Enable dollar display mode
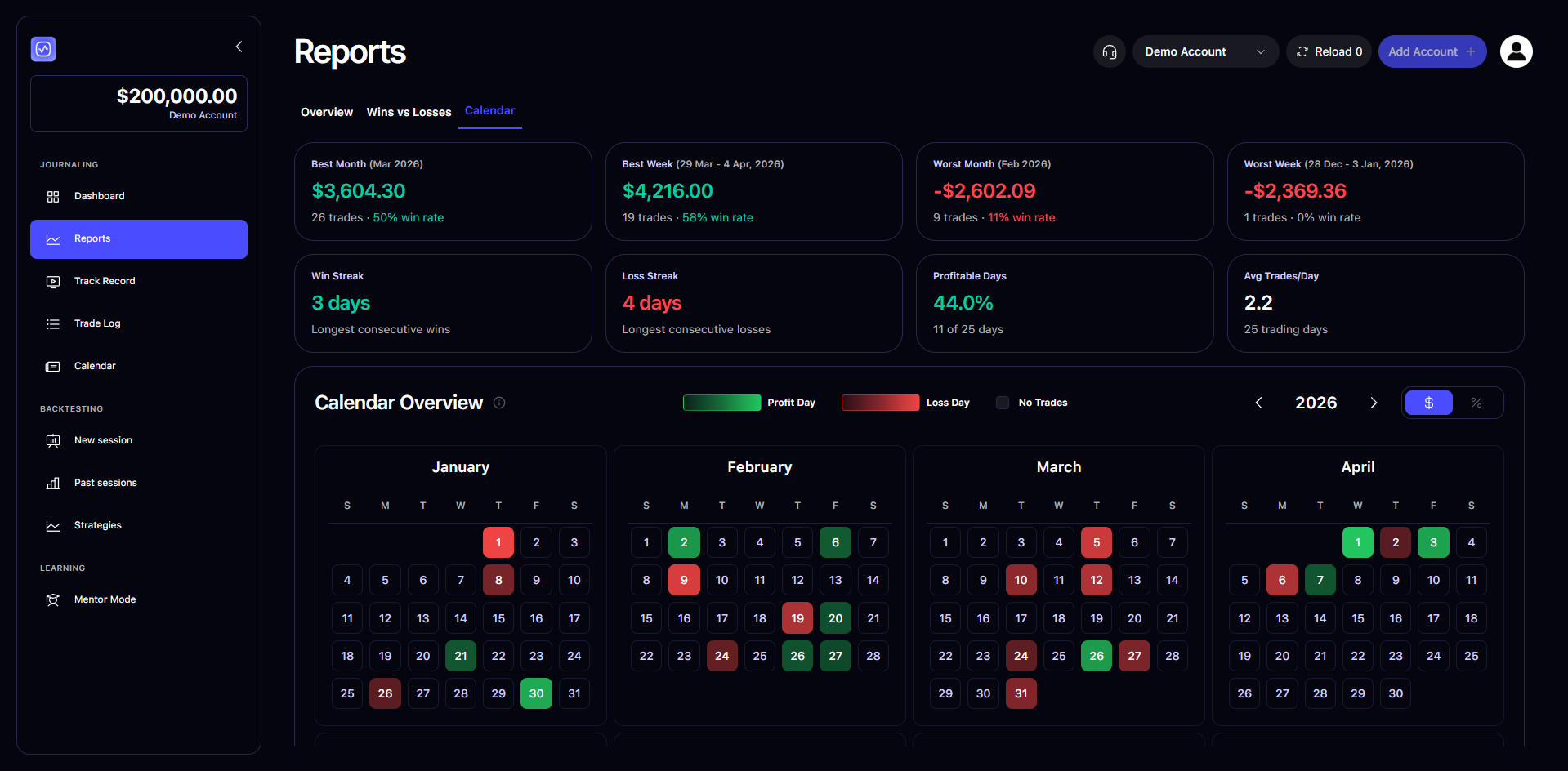 (1428, 402)
